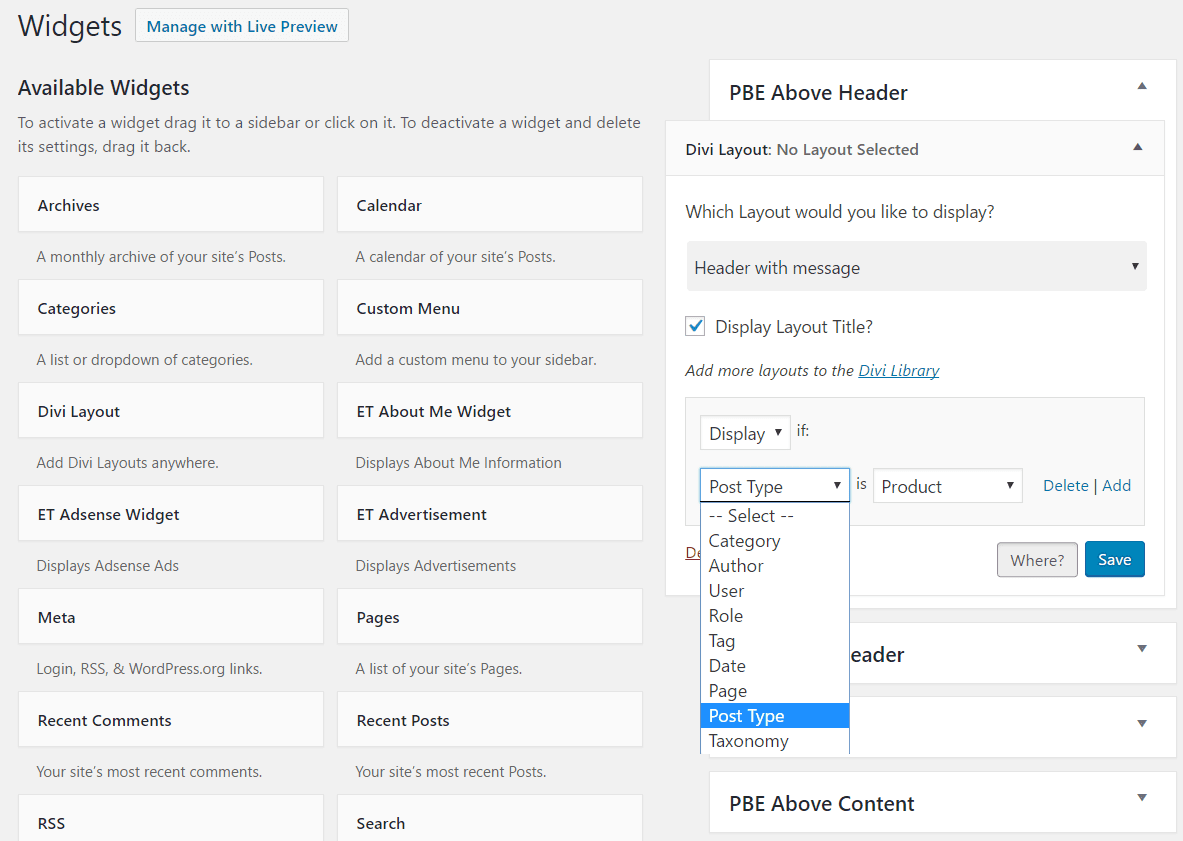This screenshot has height=841, width=1183.
Task: Collapse the Divi Layout widget arrow
Action: tap(1137, 147)
